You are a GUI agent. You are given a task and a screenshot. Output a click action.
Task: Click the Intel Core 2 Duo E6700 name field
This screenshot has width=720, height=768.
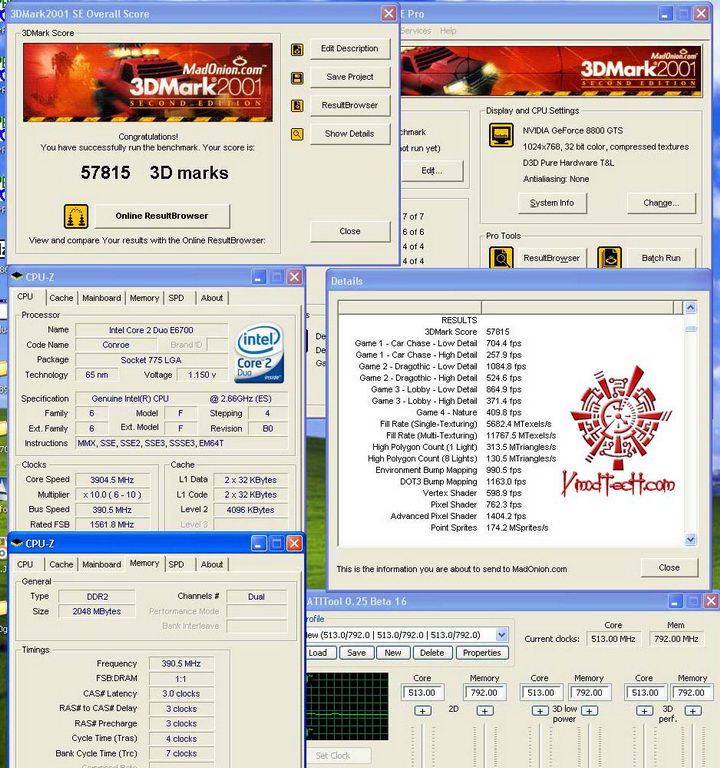151,330
